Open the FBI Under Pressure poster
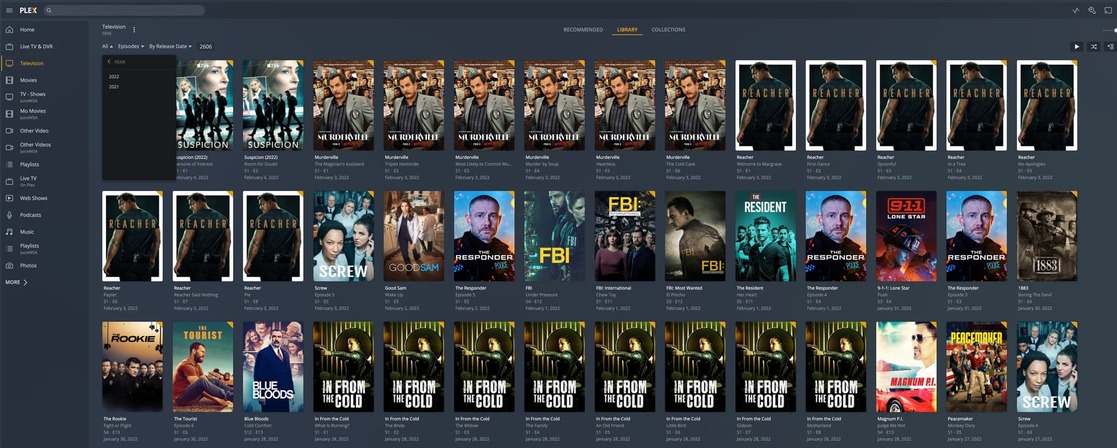 coord(555,236)
